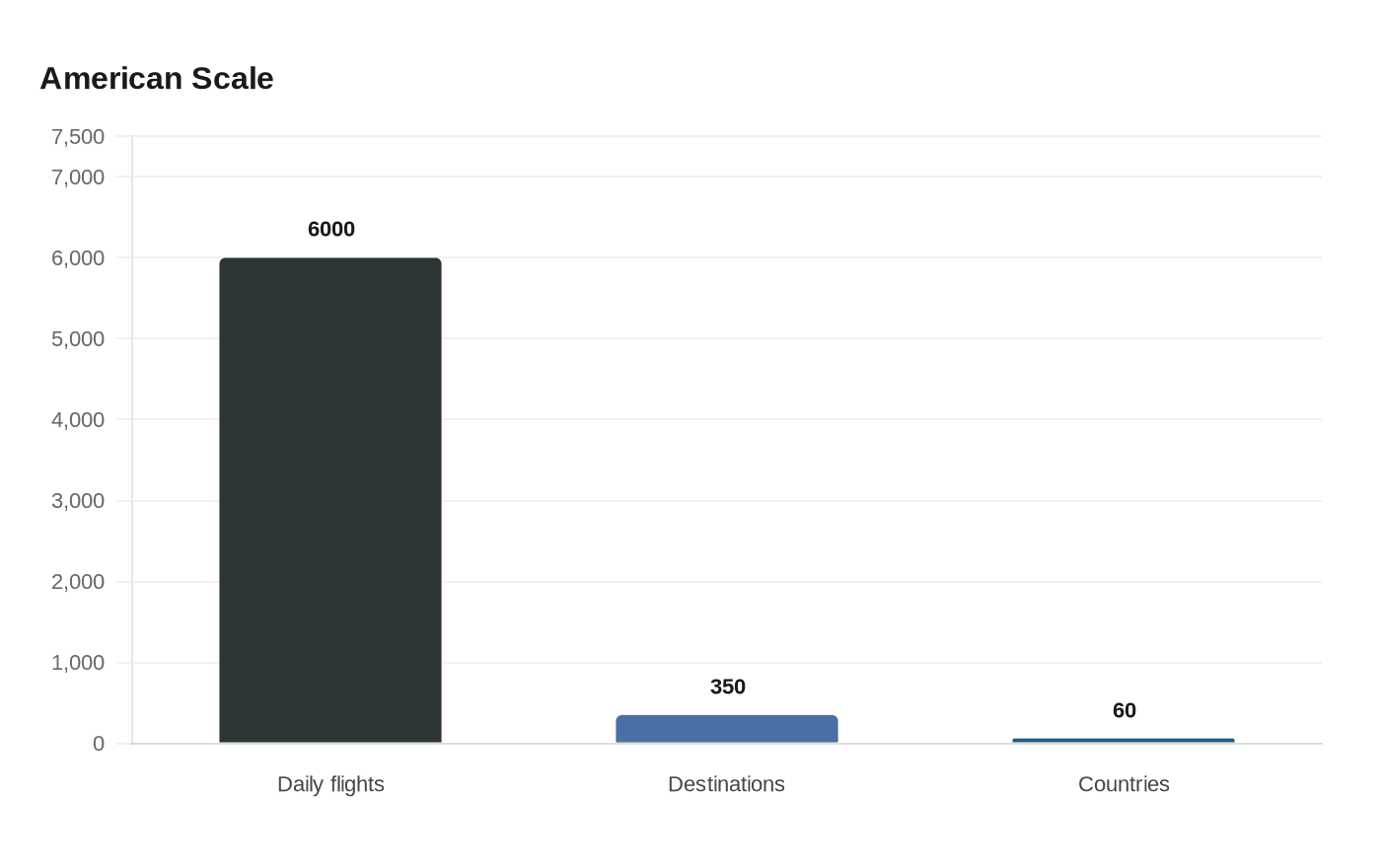The width and height of the screenshot is (1381, 868).
Task: Click the 1,000 y-axis tick label
Action: (x=78, y=663)
